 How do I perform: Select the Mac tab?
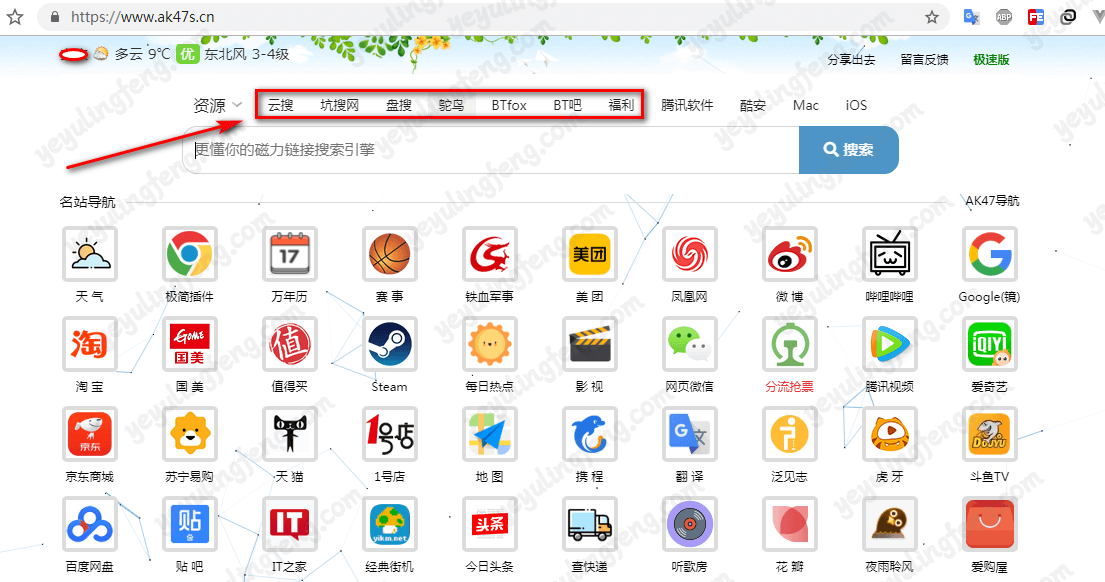(x=805, y=105)
